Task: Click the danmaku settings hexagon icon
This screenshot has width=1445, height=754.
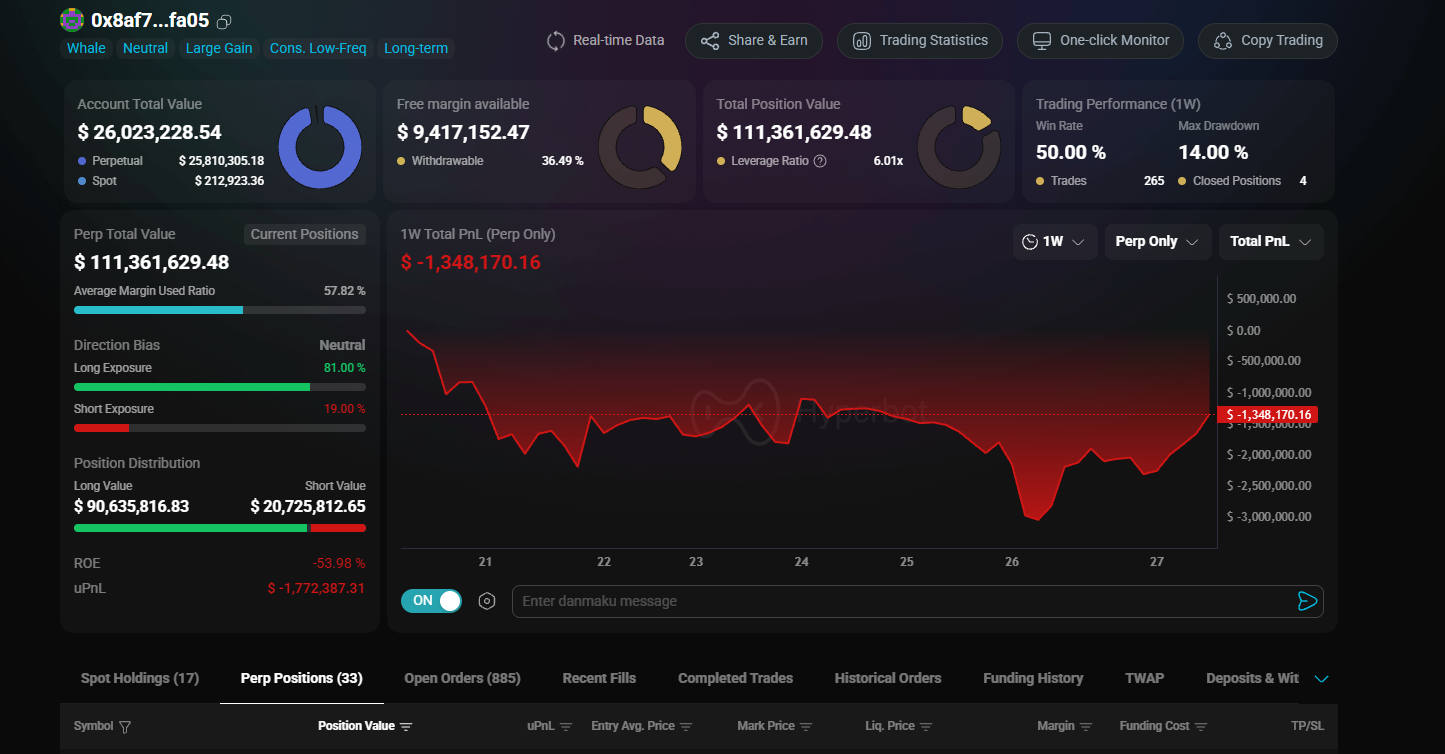Action: click(x=487, y=601)
